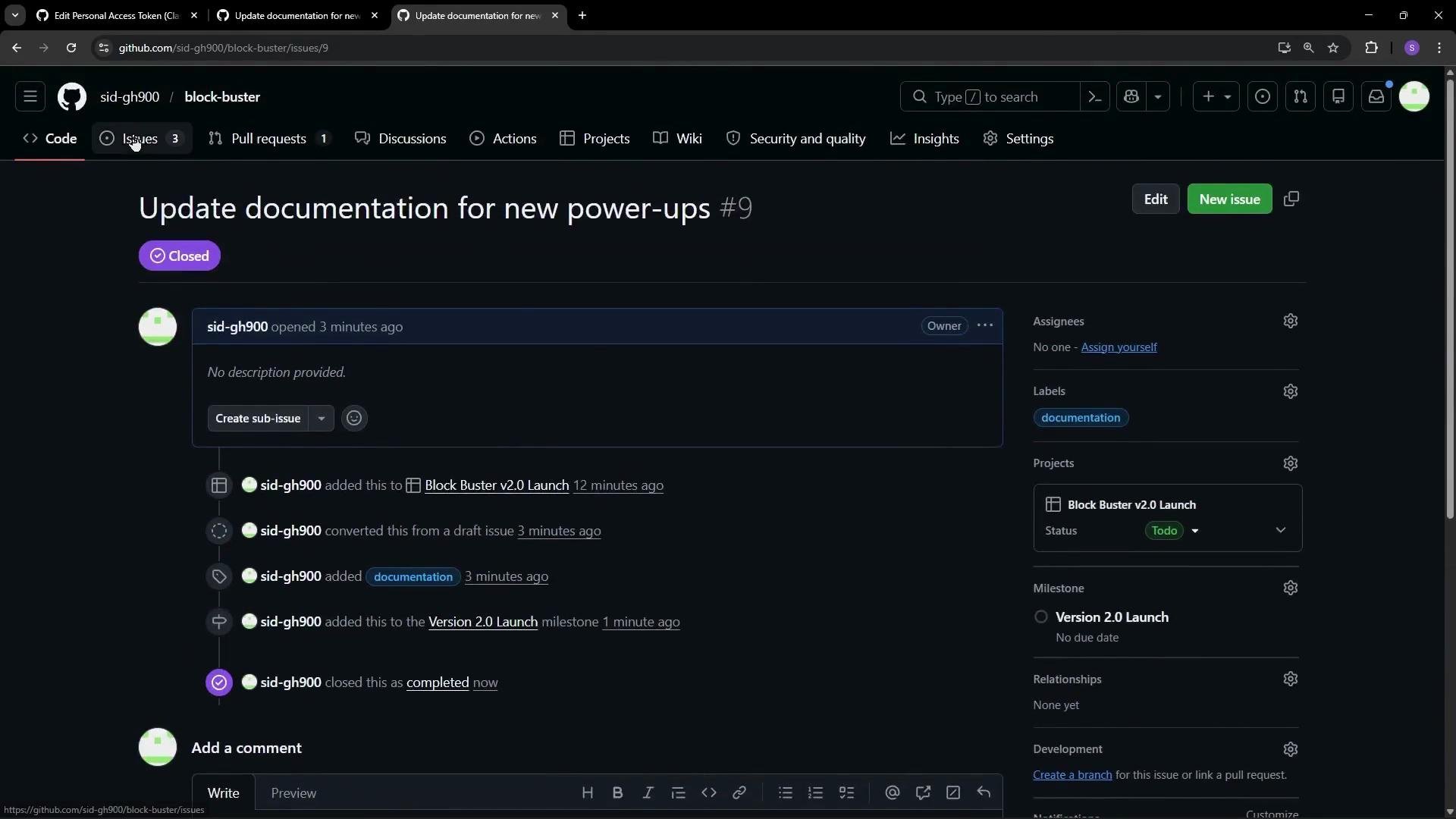Open Block Buster v2.0 Launch timeline link
1456x819 pixels.
click(x=497, y=485)
